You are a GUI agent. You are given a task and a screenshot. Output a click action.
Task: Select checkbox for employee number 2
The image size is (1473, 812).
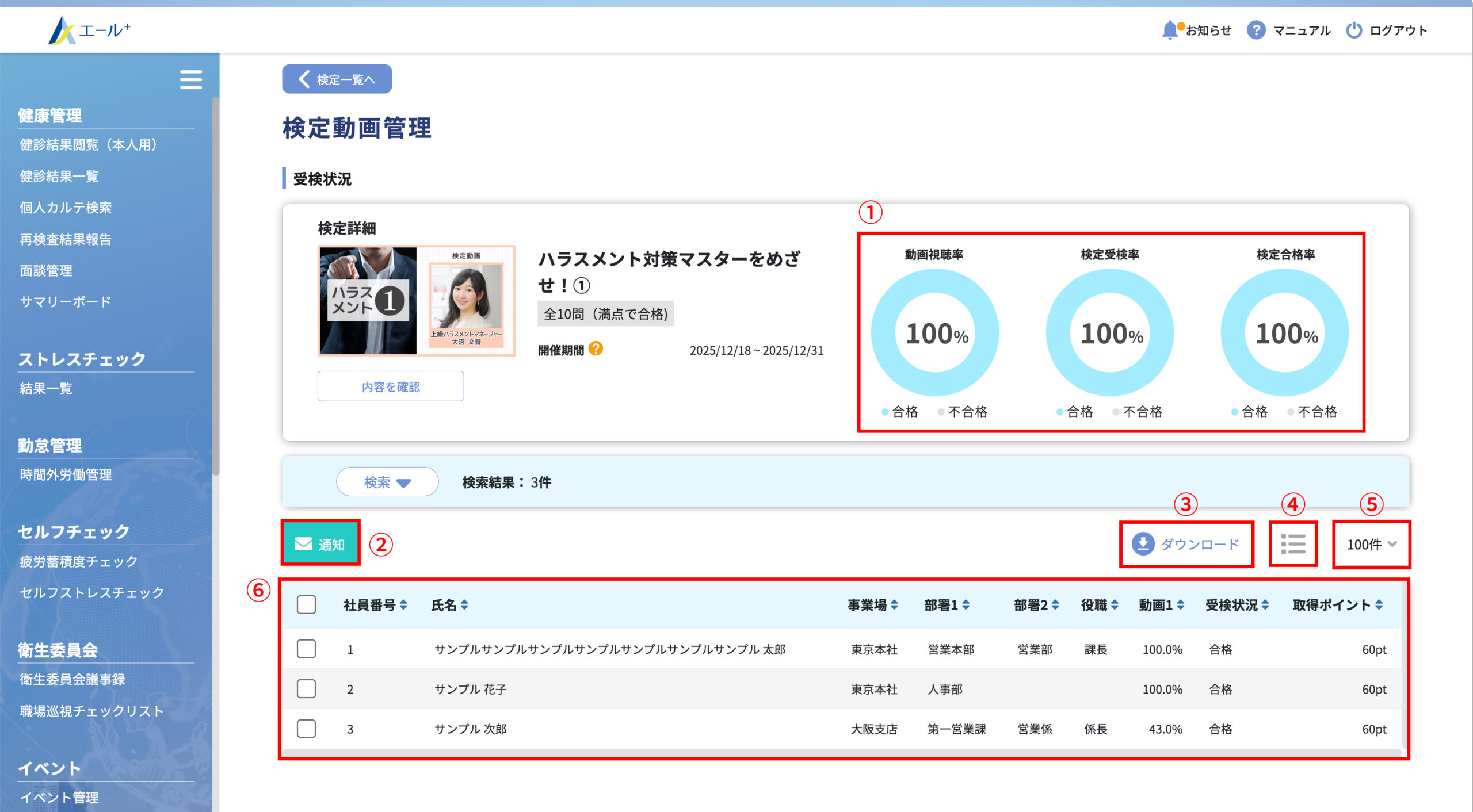tap(306, 689)
